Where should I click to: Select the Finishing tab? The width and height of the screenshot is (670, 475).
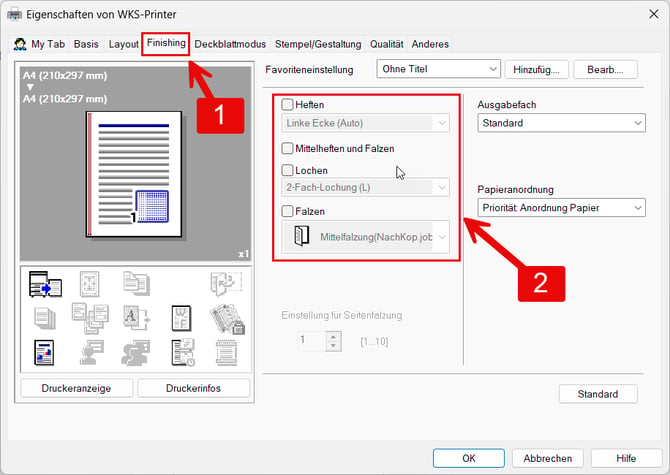[x=166, y=43]
